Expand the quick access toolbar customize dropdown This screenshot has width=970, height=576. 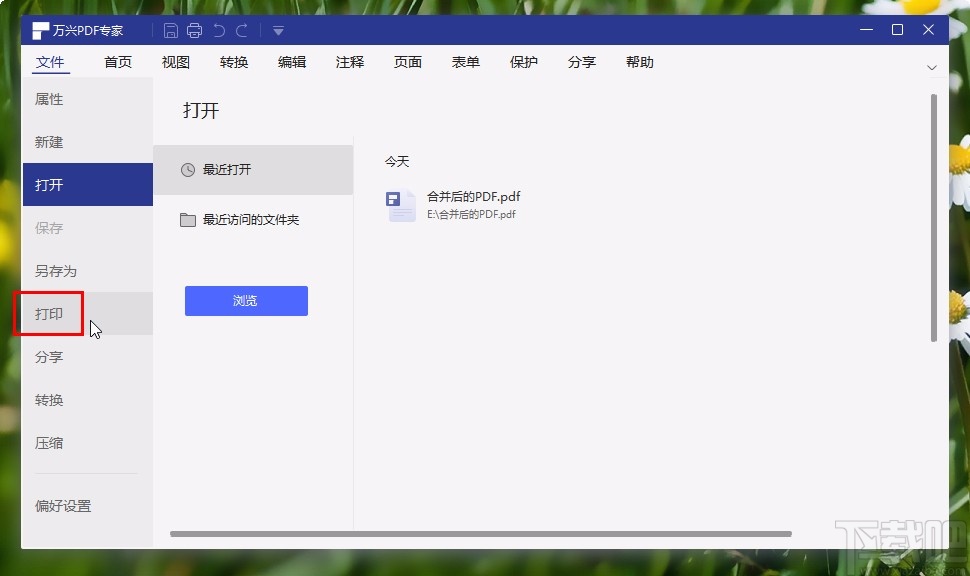point(277,31)
